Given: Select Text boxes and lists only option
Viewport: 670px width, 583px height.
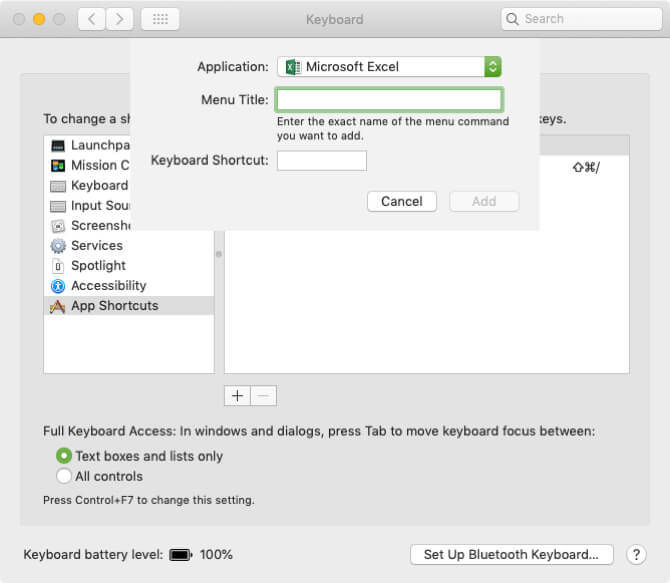Looking at the screenshot, I should point(139,456).
